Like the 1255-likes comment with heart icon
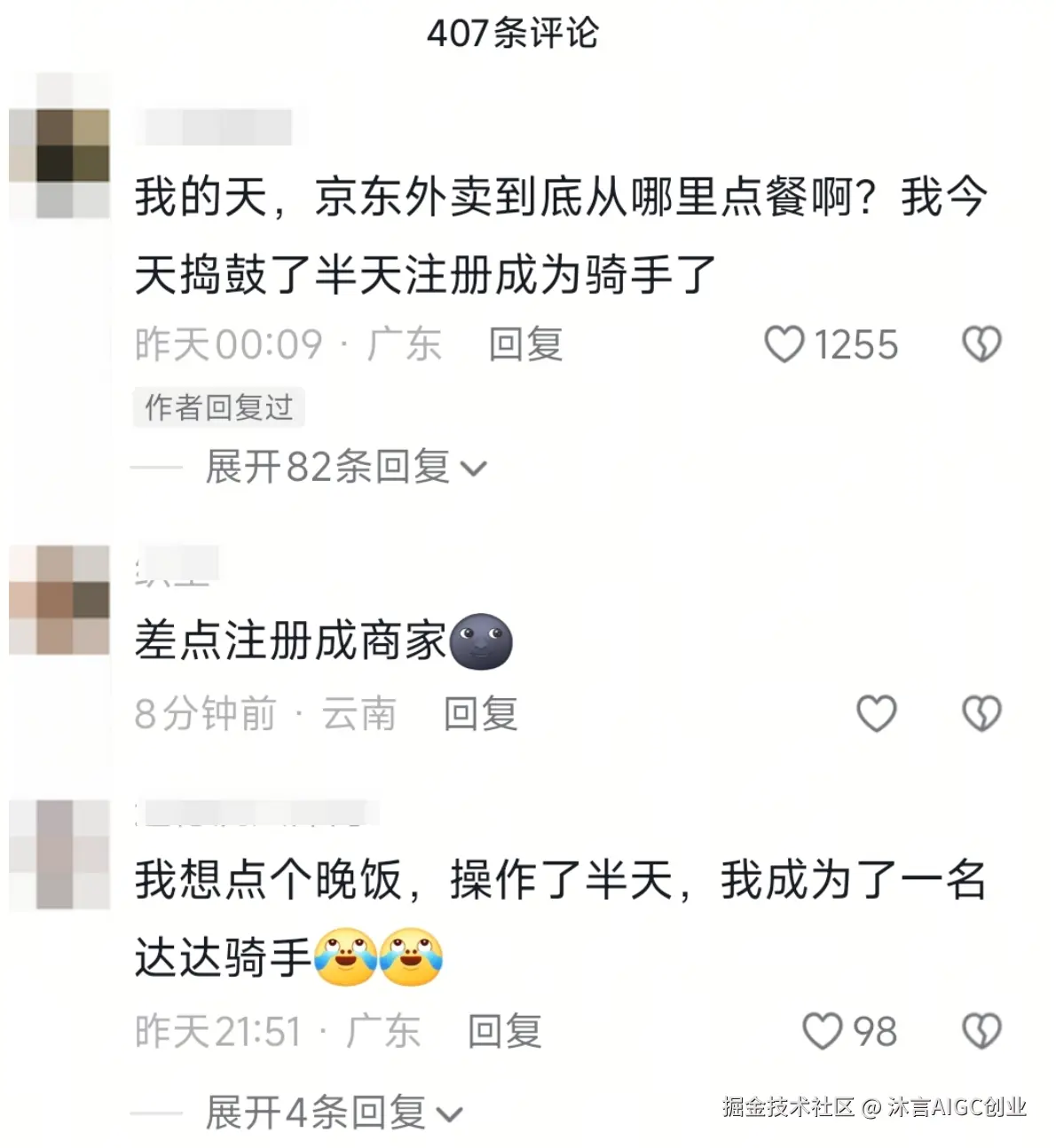The width and height of the screenshot is (1056, 1148). 784,344
